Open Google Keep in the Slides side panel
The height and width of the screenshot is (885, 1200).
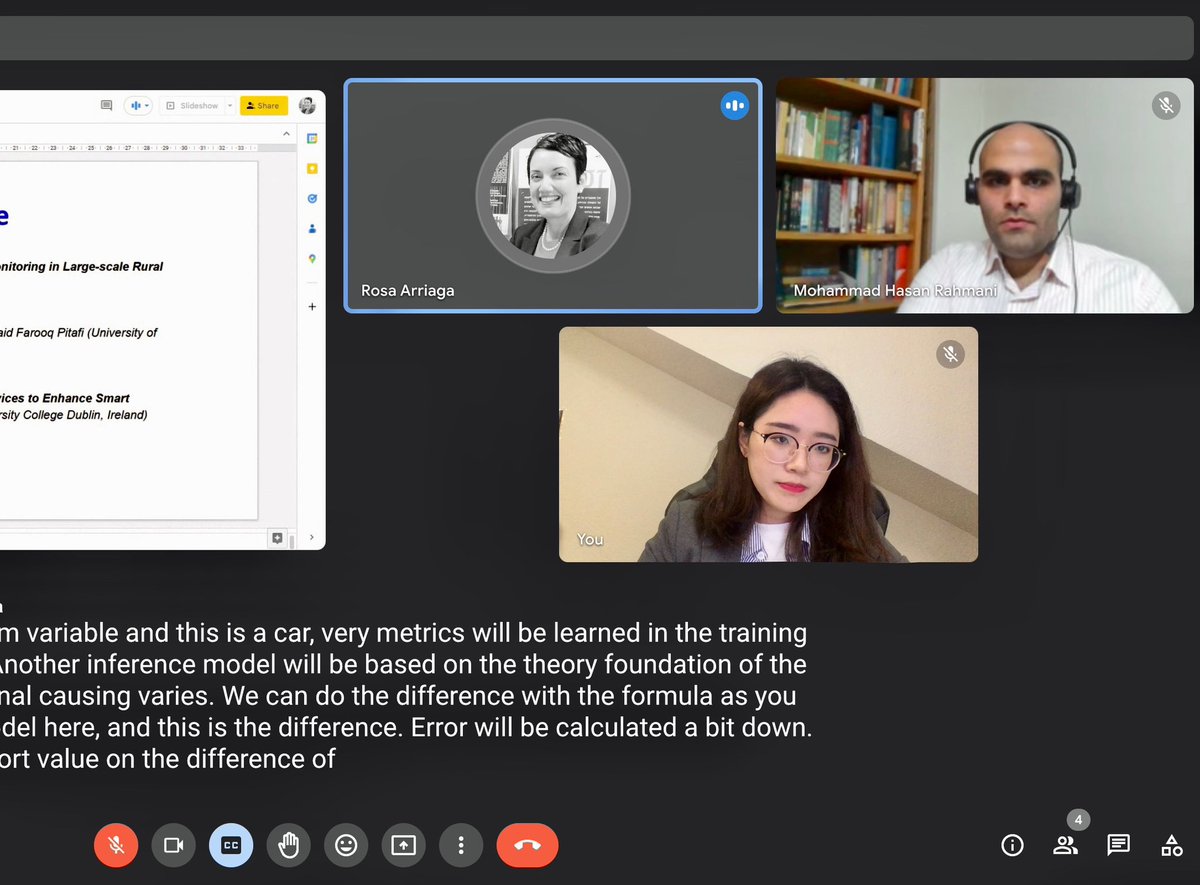click(311, 169)
